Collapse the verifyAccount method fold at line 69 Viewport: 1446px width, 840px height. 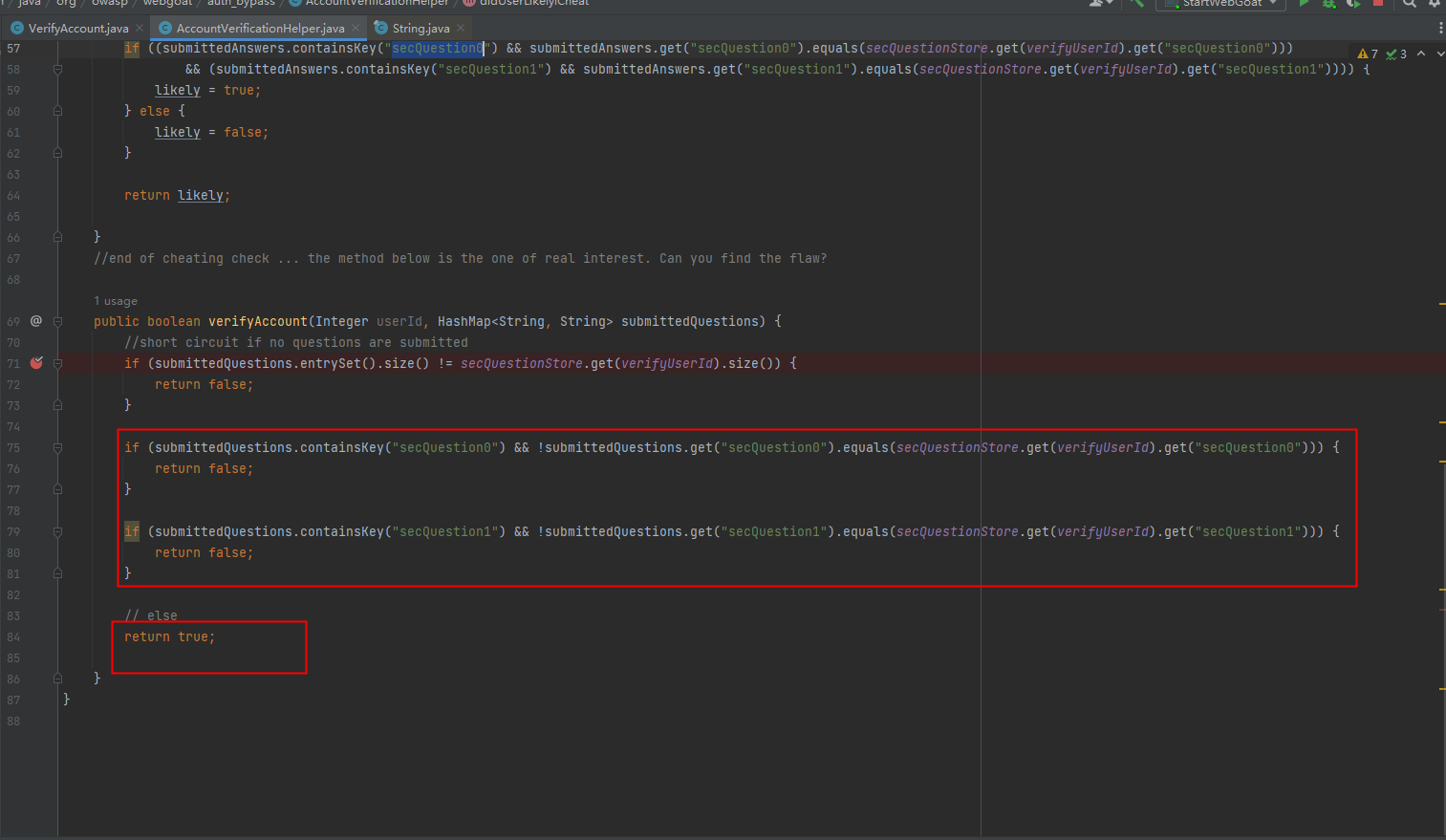click(58, 321)
